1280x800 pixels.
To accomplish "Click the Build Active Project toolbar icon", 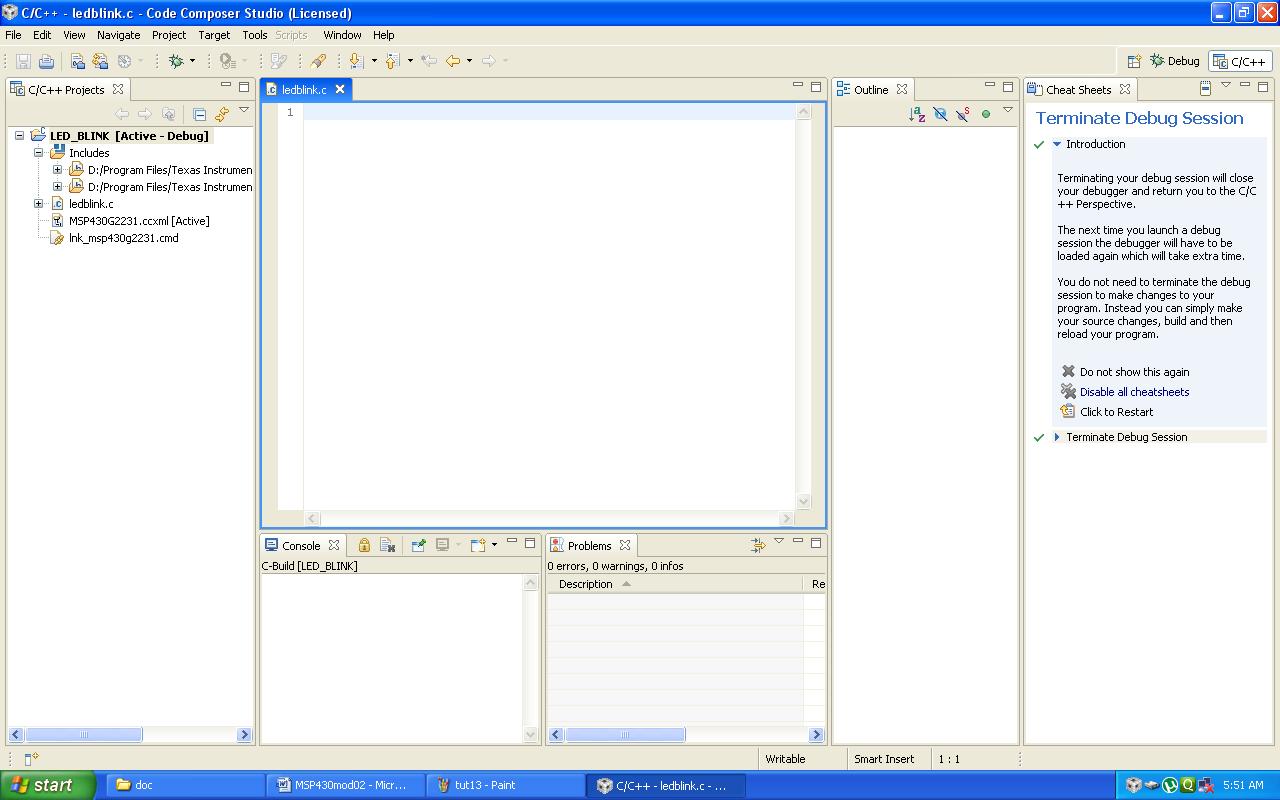I will 78,61.
